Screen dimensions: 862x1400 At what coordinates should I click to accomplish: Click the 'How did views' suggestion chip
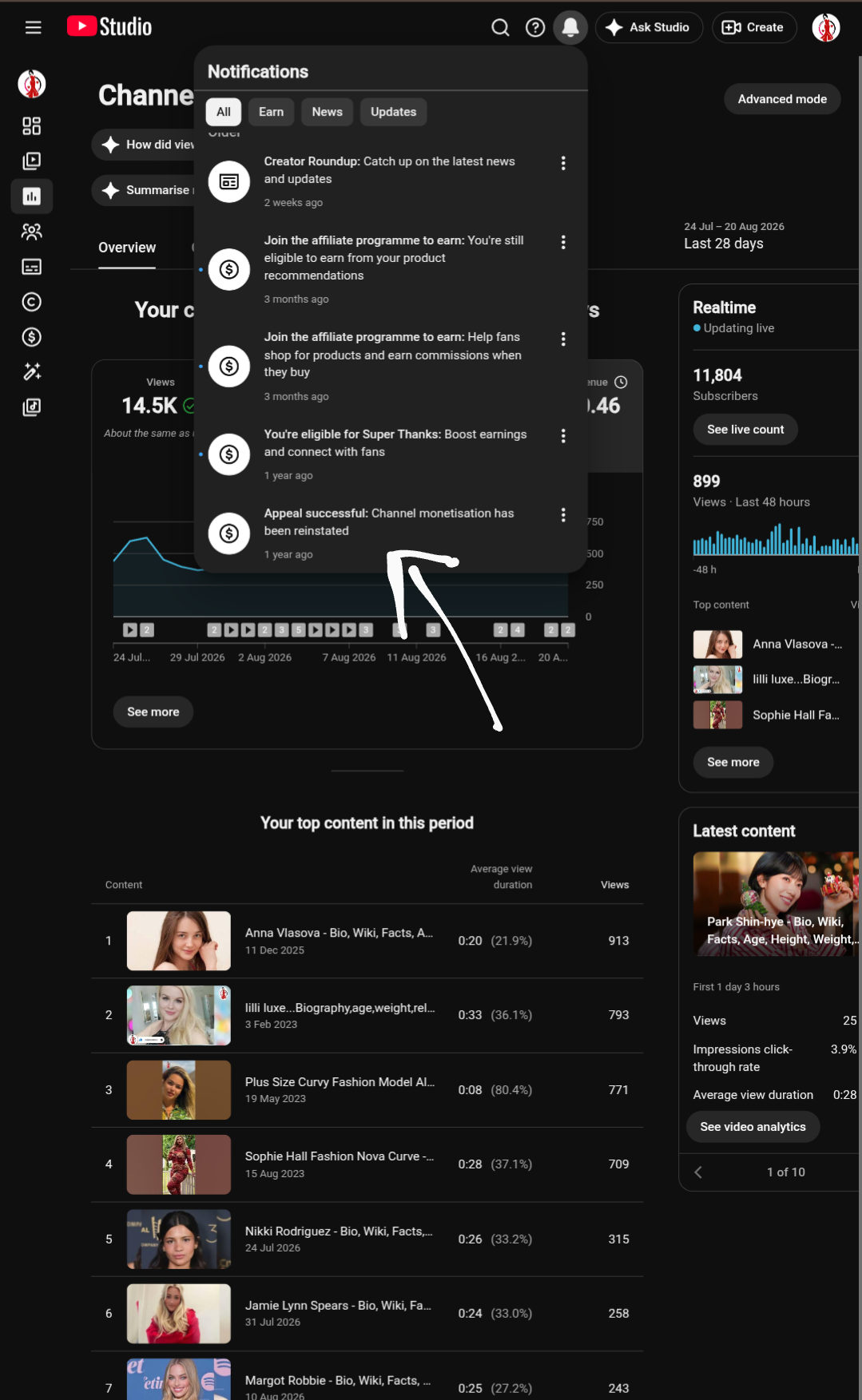(144, 145)
